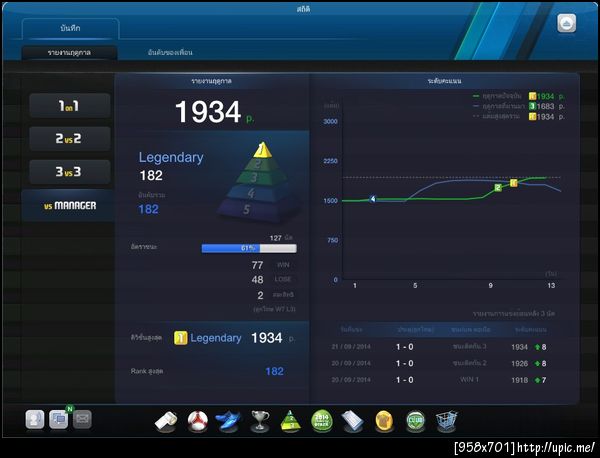
Task: Open the chat messages icon with N badge
Action: (59, 419)
